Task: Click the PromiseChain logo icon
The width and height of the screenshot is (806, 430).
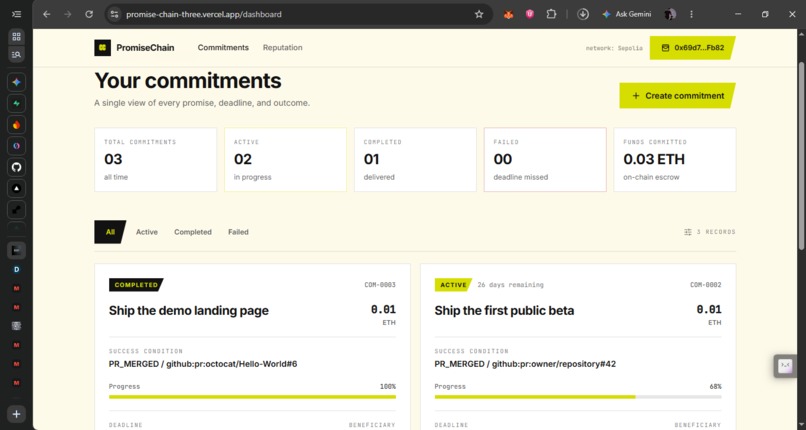Action: pyautogui.click(x=102, y=48)
